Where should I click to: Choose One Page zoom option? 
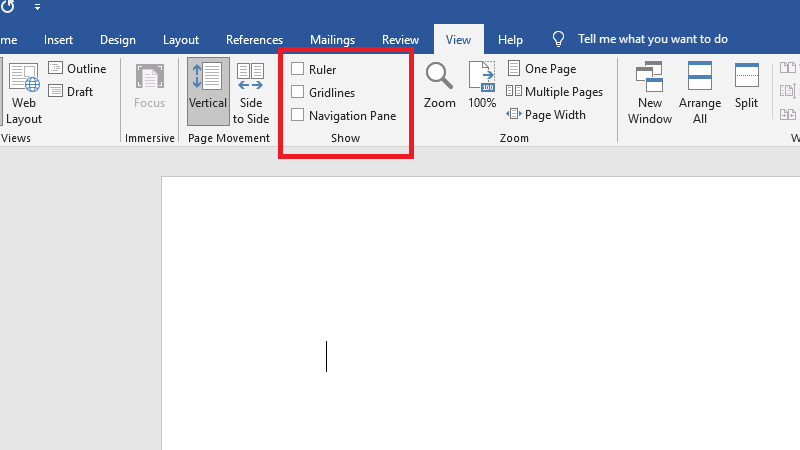(x=542, y=69)
